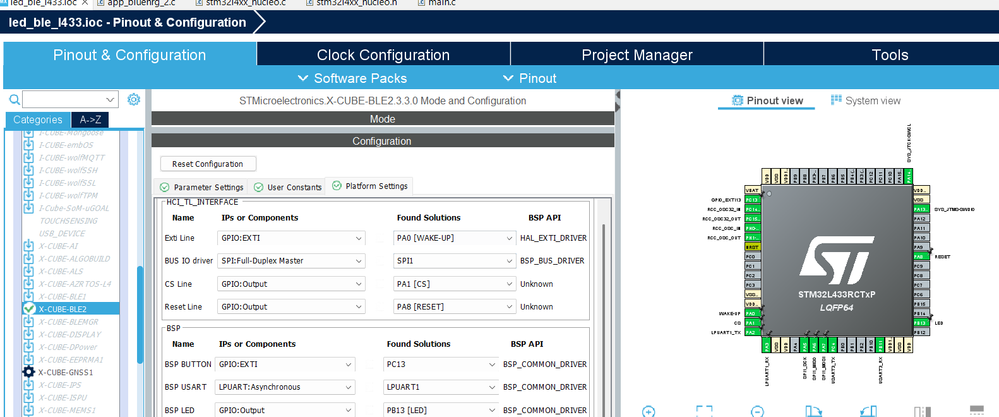The height and width of the screenshot is (417, 999).
Task: Open found solutions dropdown showing PA8 [RESET]
Action: point(454,306)
